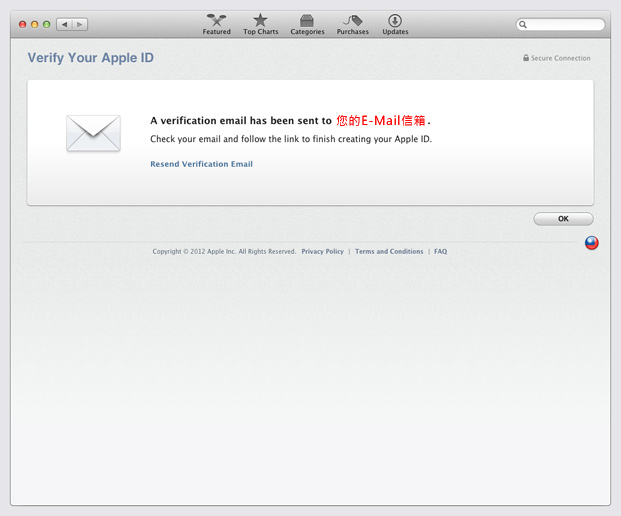Click the Verify Your Apple ID heading
This screenshot has width=621, height=516.
coord(90,58)
